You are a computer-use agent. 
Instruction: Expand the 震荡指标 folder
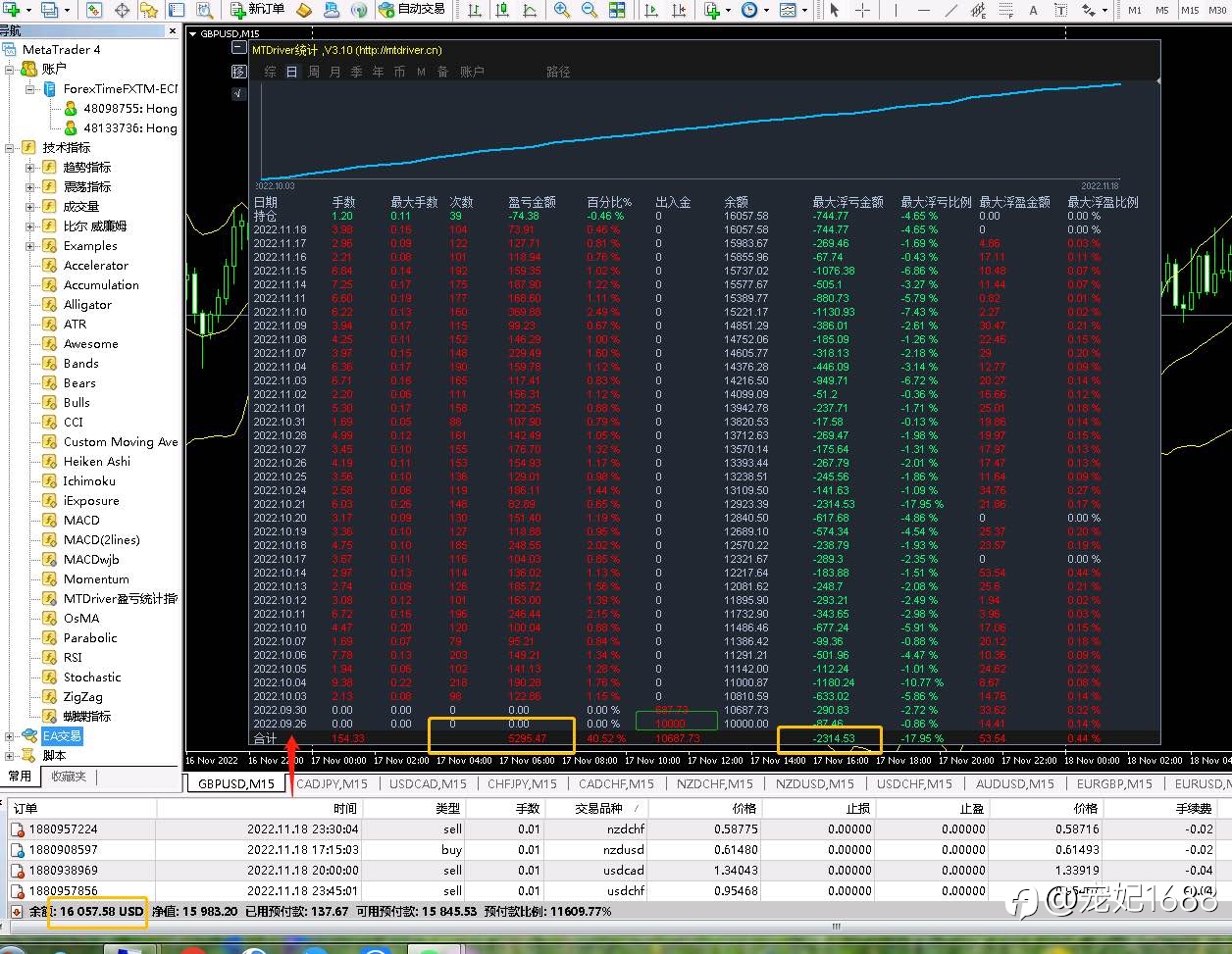click(30, 186)
